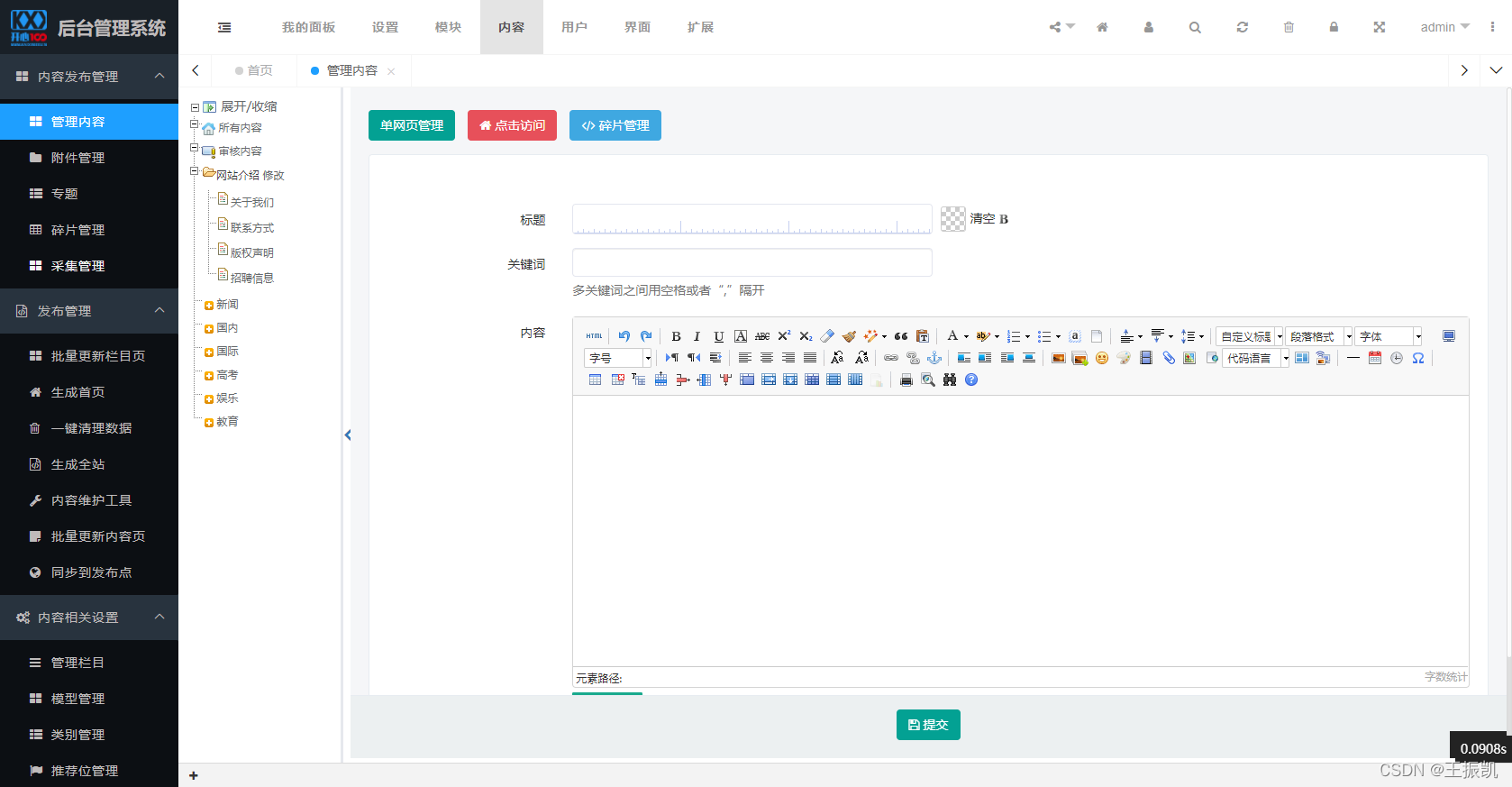
Task: Insert date calendar icon
Action: click(1375, 358)
